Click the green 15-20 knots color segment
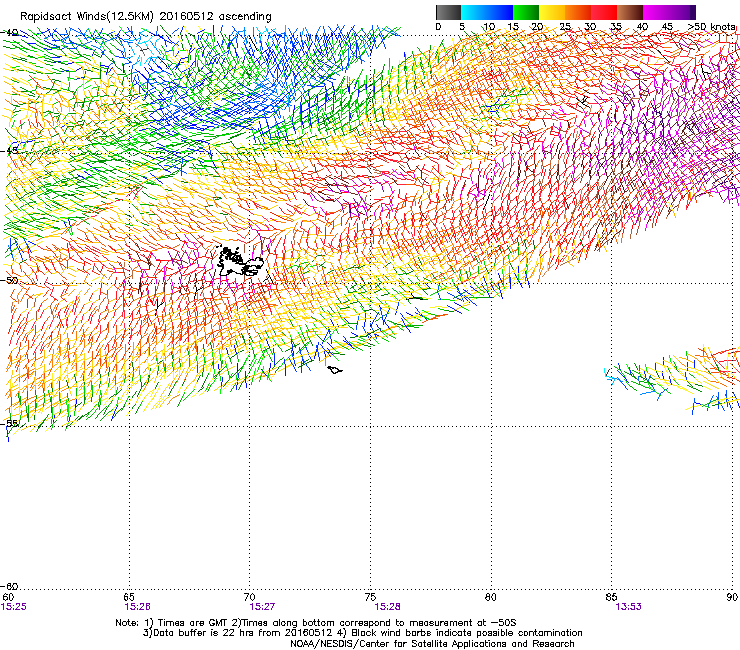740x650 pixels. point(526,12)
